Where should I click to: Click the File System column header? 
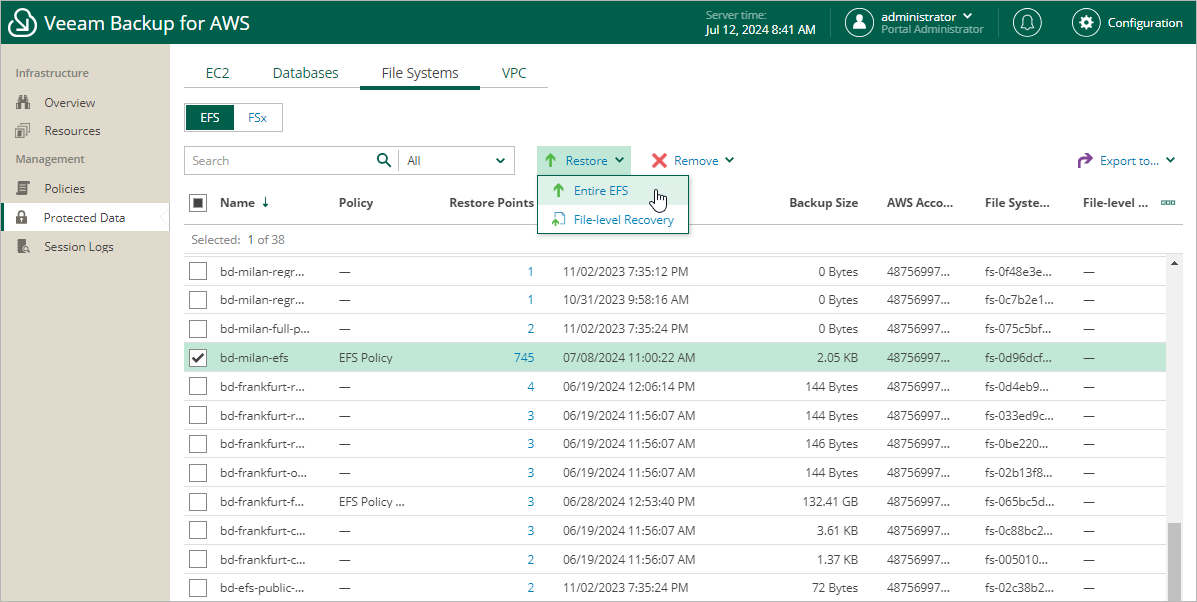[x=1017, y=203]
